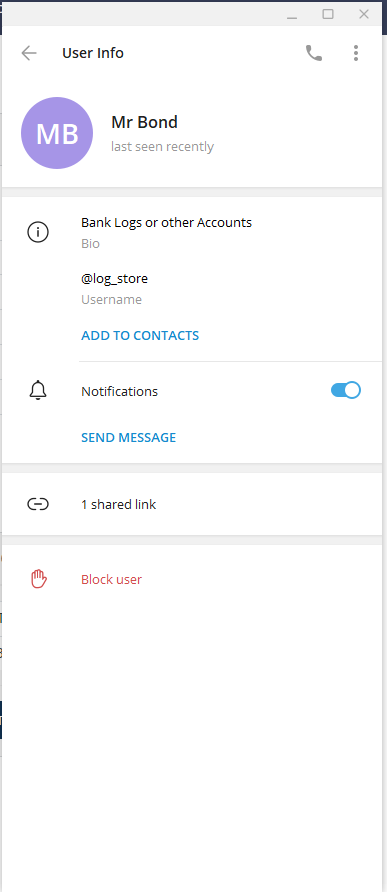
Task: Click the @log_store username
Action: click(114, 279)
